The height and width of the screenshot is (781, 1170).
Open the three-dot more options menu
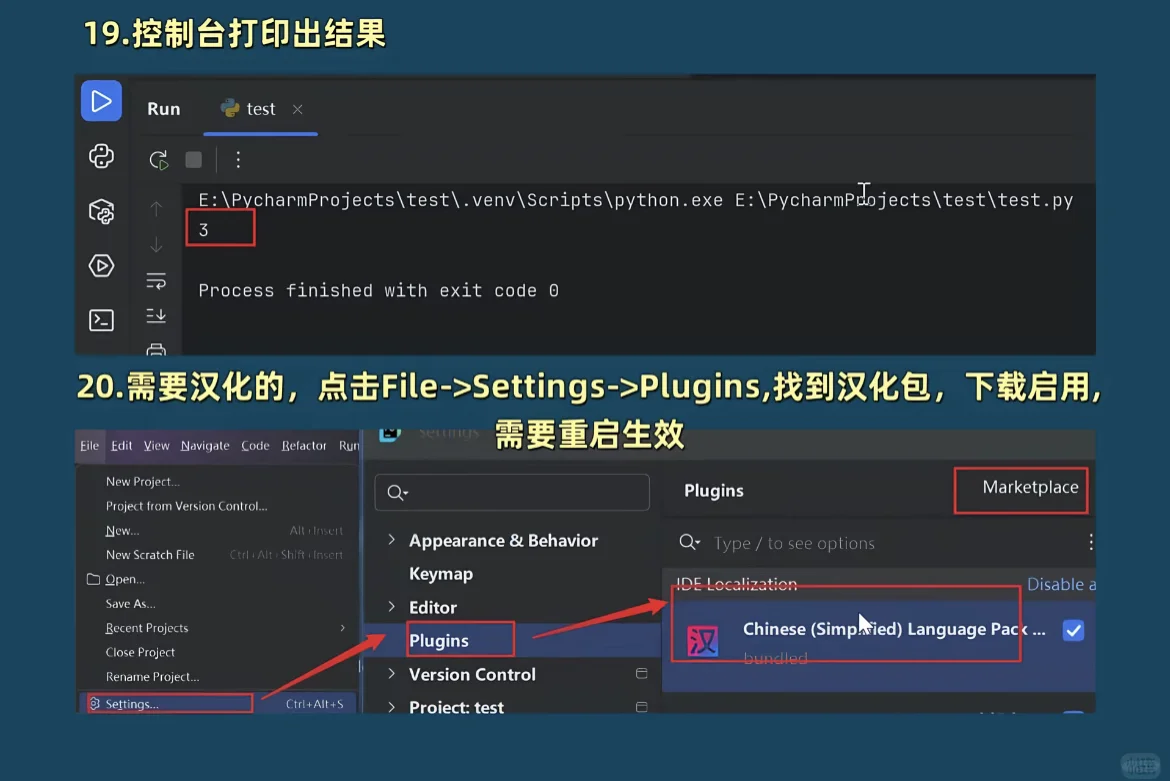click(x=238, y=160)
